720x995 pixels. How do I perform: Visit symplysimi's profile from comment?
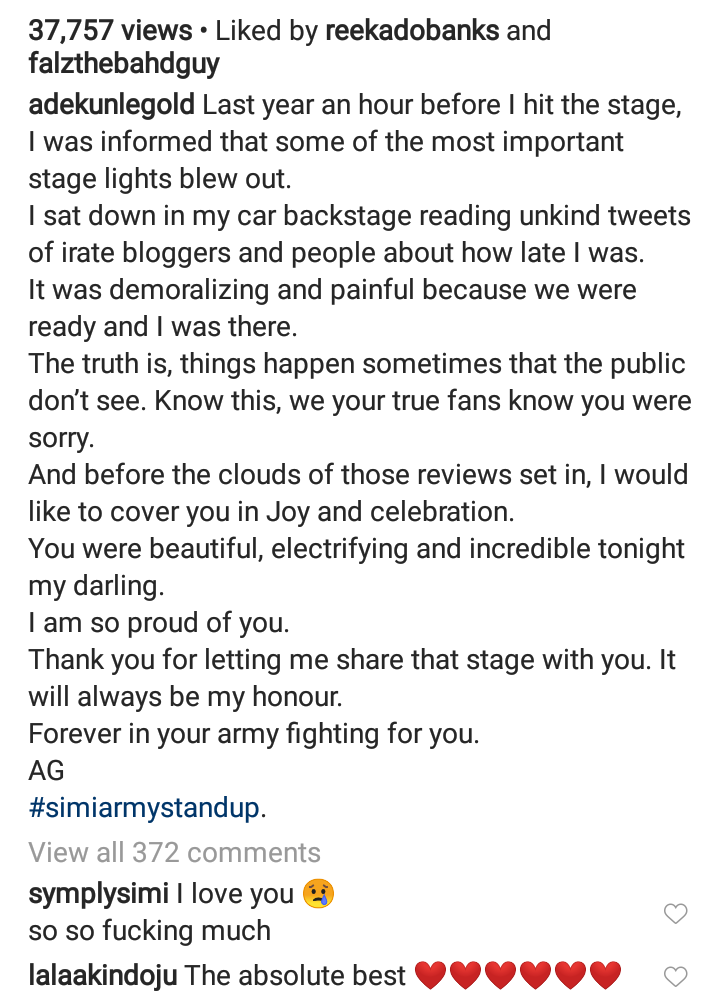tap(99, 893)
